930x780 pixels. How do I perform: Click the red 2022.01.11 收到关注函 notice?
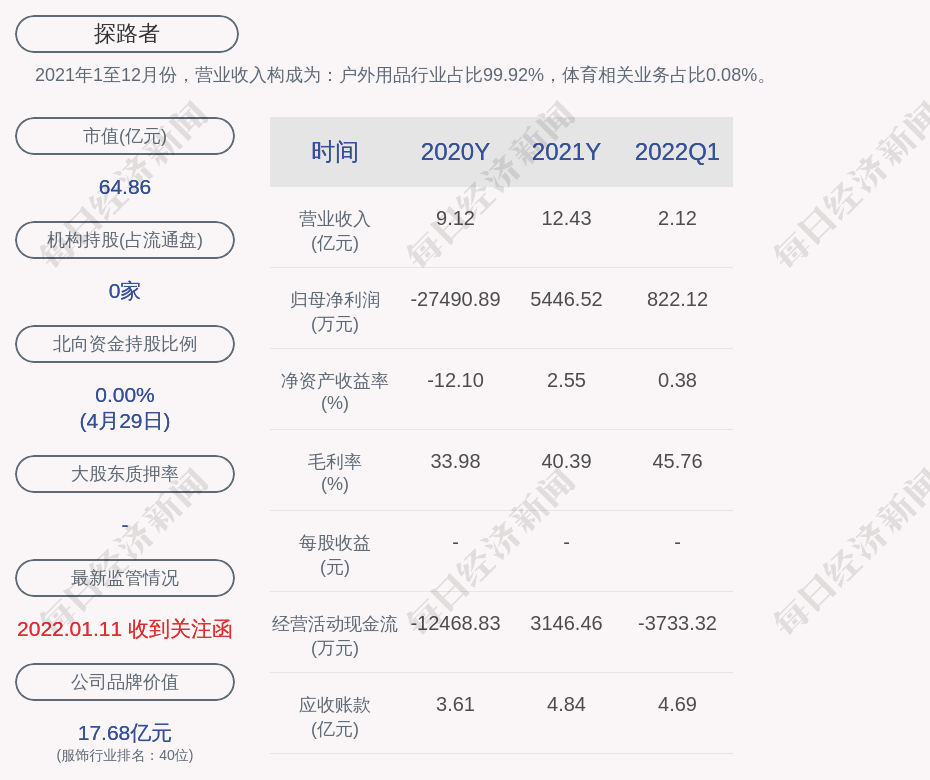(125, 629)
